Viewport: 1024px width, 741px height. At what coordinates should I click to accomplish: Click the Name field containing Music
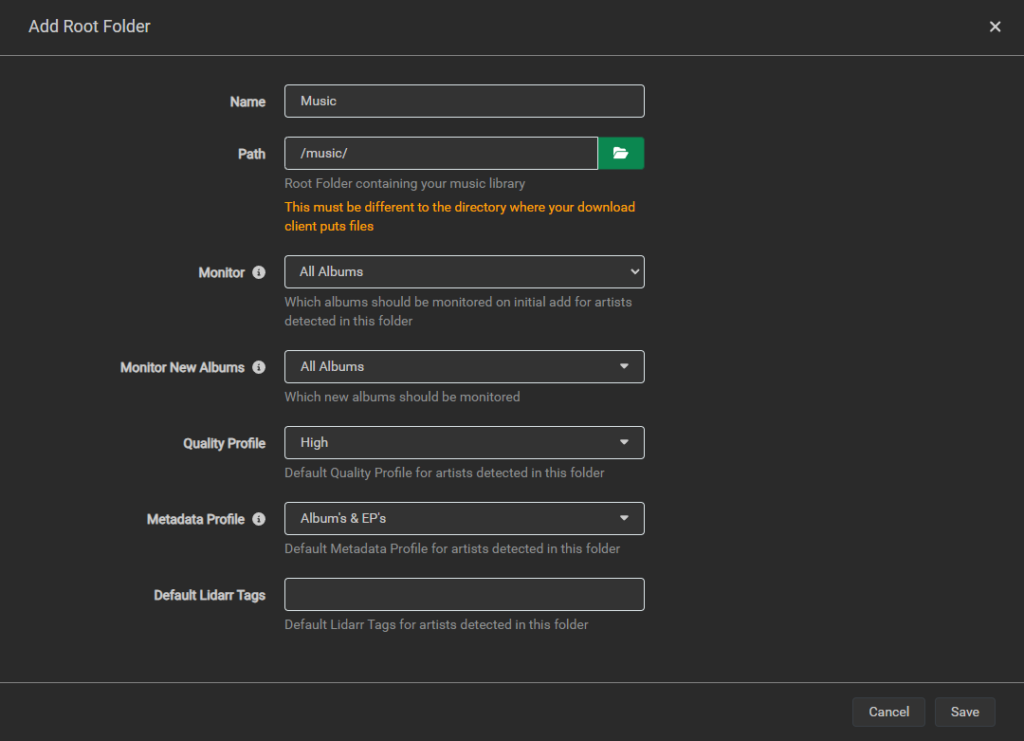[464, 100]
